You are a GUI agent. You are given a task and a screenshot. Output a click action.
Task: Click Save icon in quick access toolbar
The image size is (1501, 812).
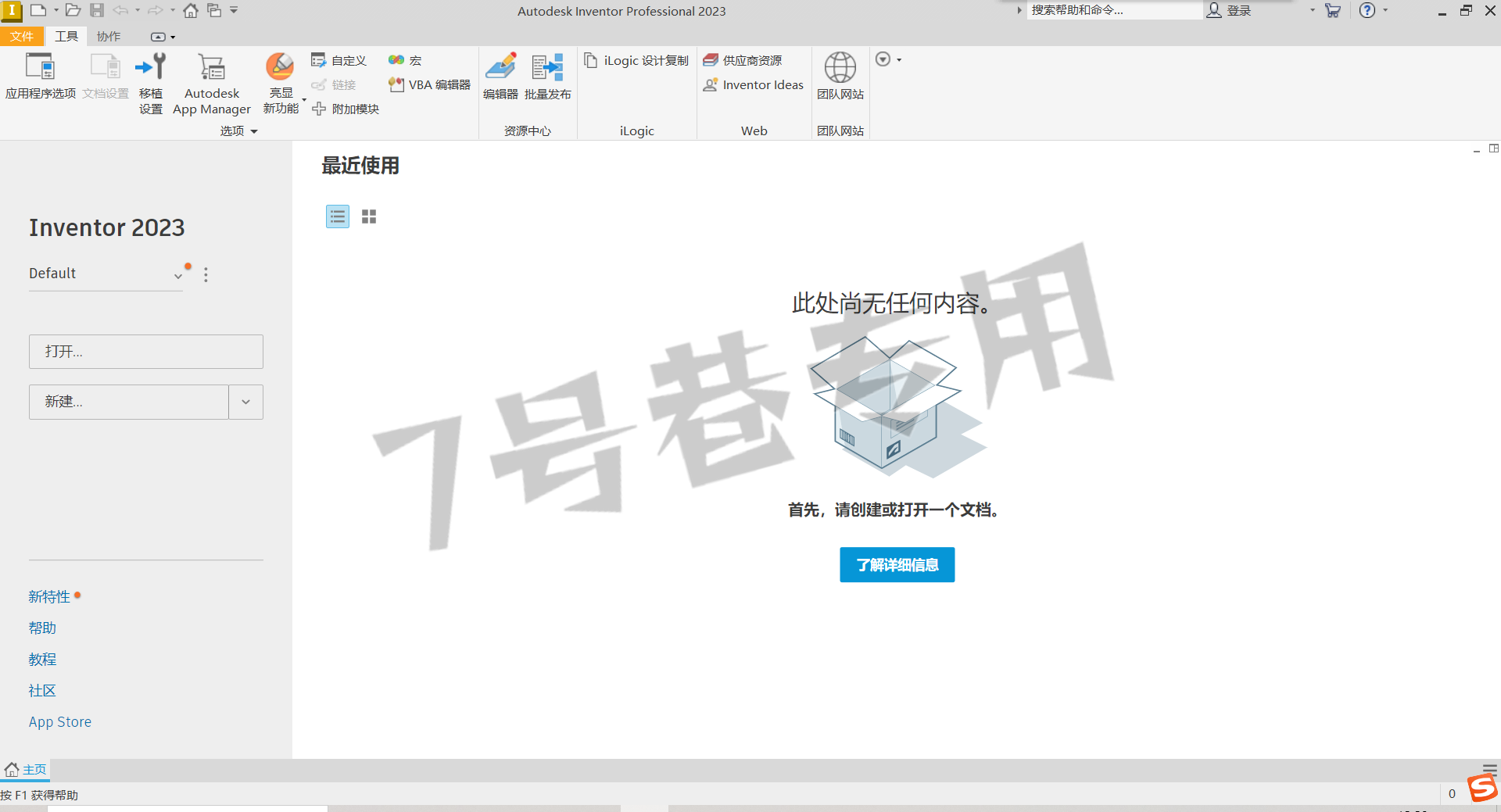97,10
